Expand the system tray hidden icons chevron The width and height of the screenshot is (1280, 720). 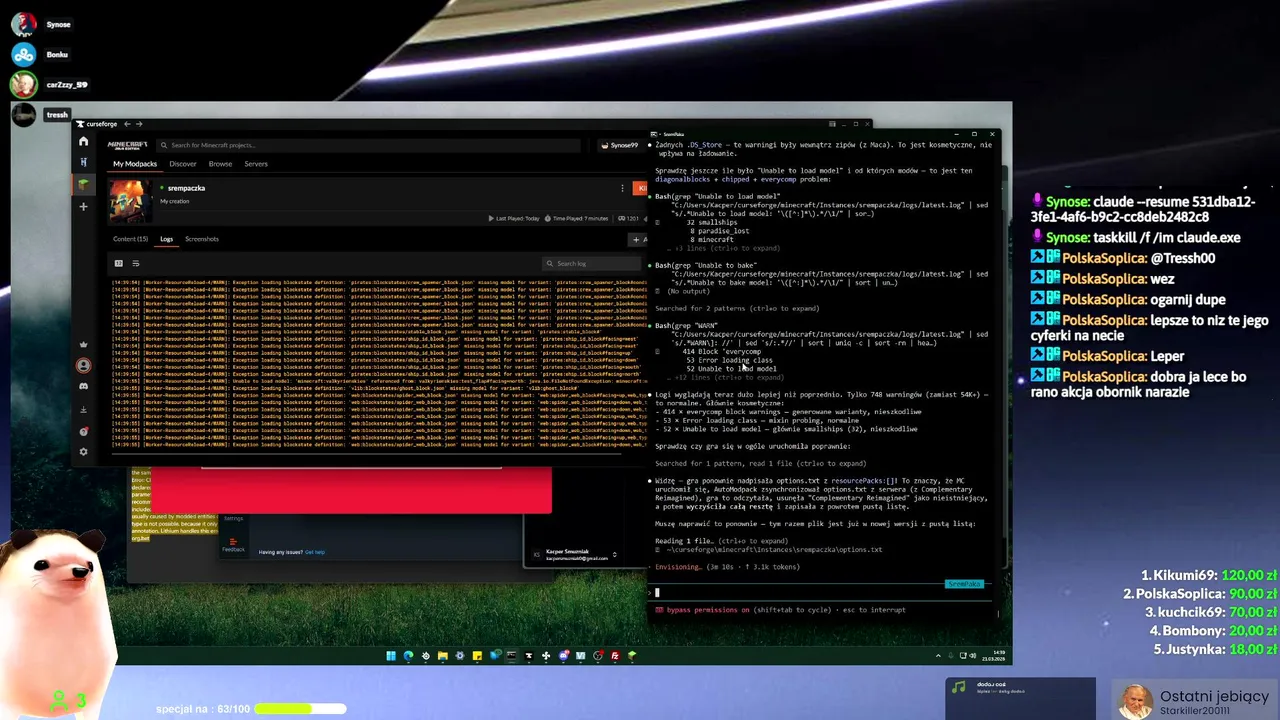(938, 656)
